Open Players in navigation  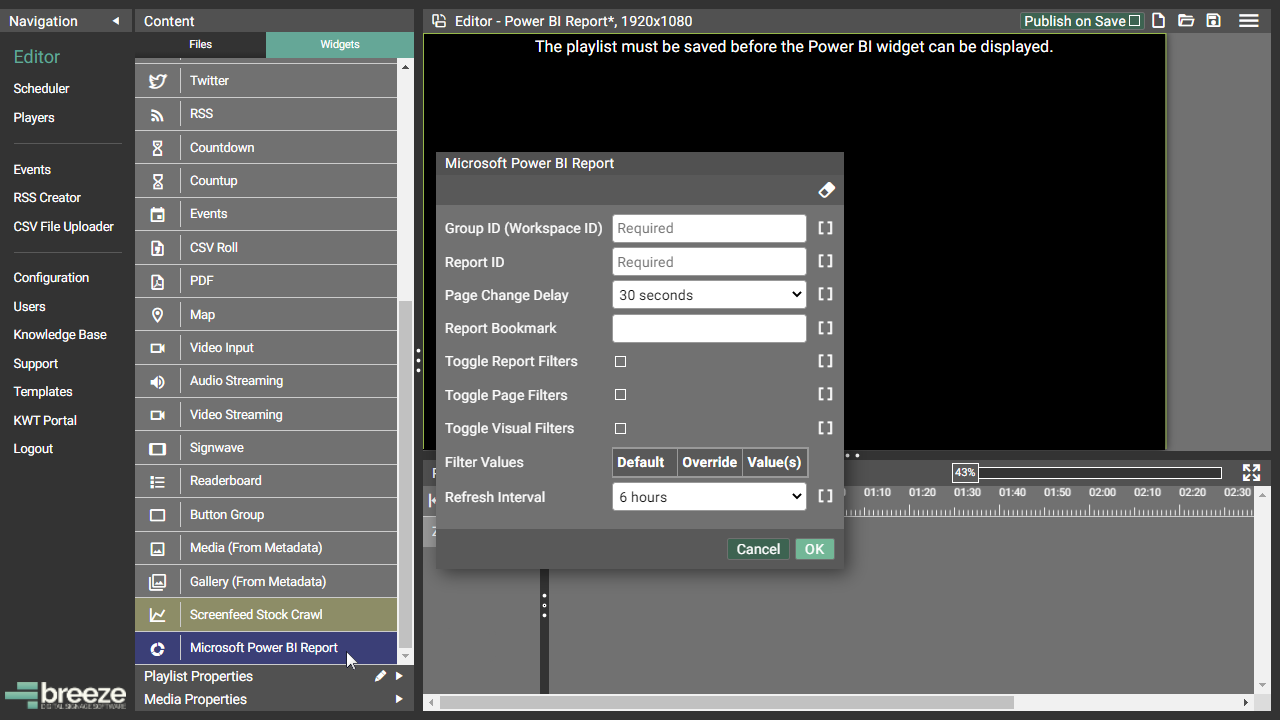click(x=34, y=118)
